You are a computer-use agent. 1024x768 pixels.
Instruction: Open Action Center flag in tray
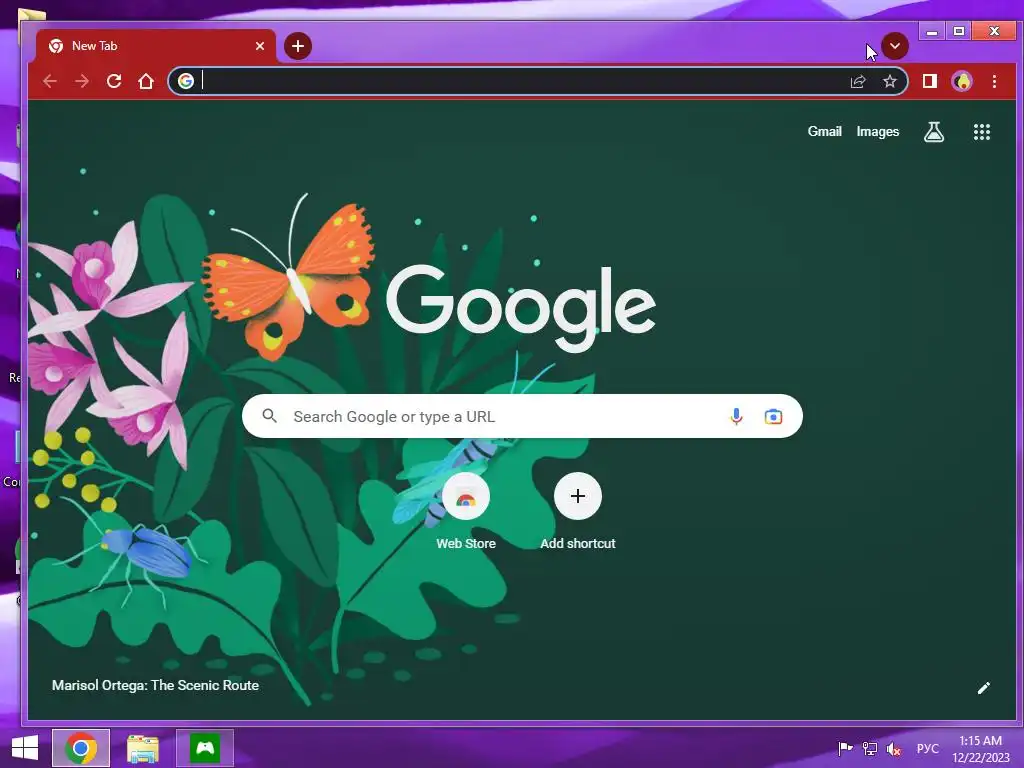click(x=844, y=748)
